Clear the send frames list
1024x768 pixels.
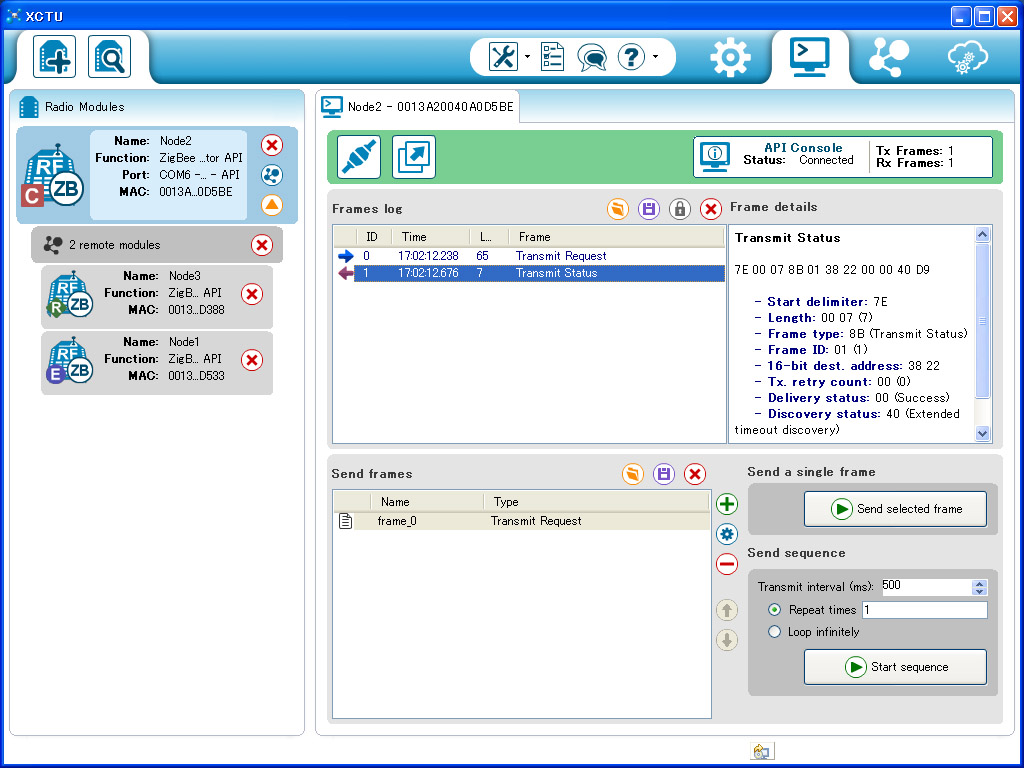[695, 474]
